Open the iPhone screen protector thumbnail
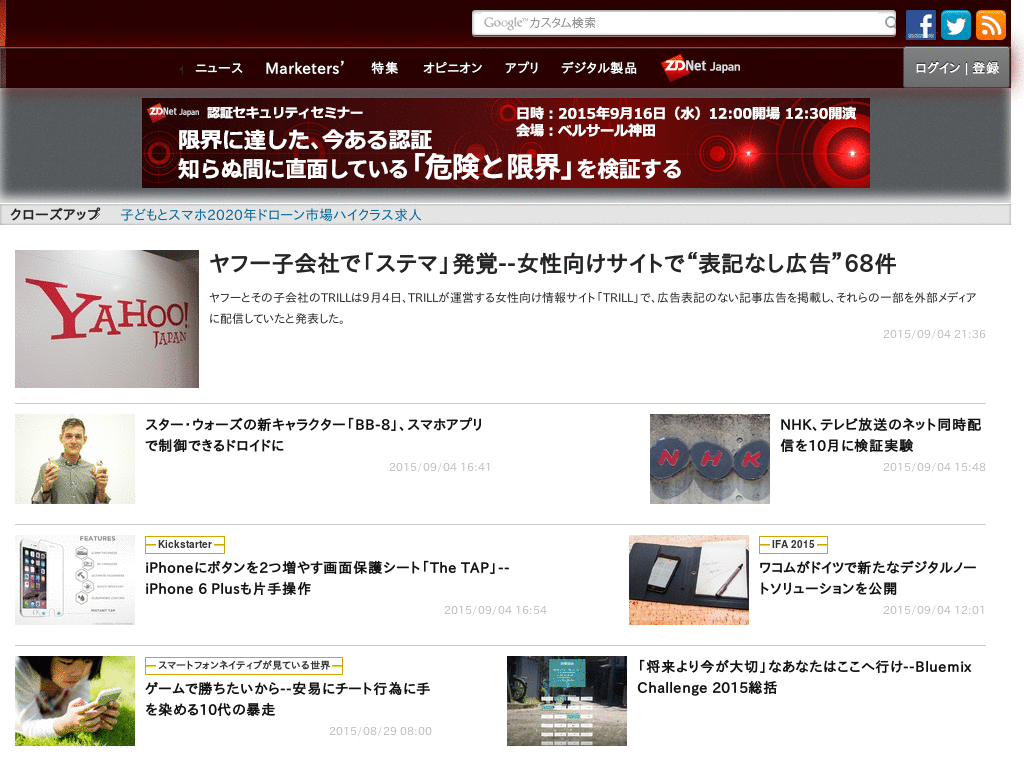 coord(75,580)
